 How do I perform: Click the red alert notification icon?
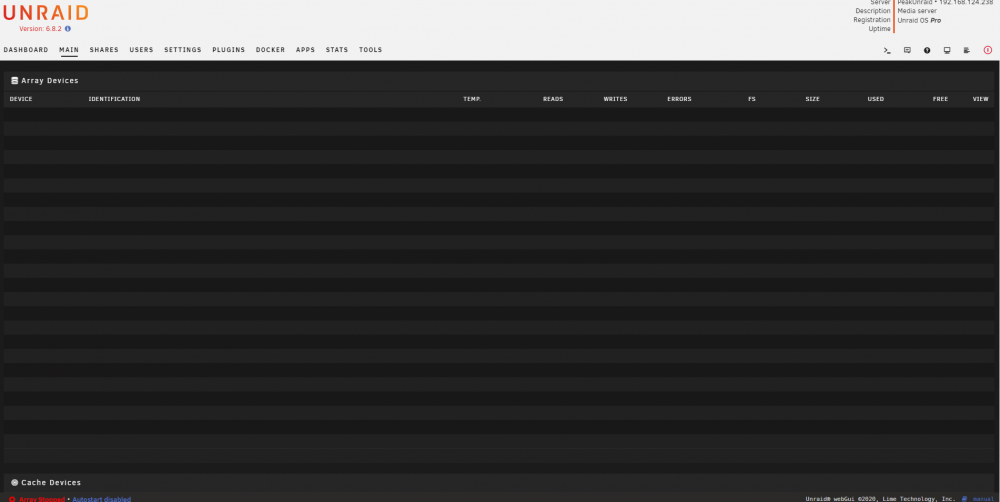pos(988,50)
